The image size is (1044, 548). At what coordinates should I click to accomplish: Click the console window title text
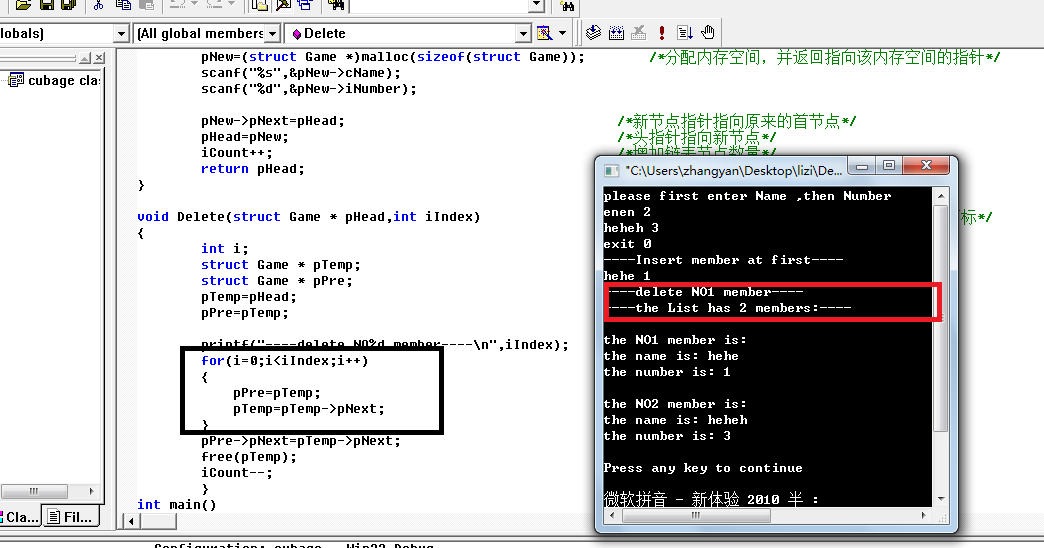tap(733, 171)
